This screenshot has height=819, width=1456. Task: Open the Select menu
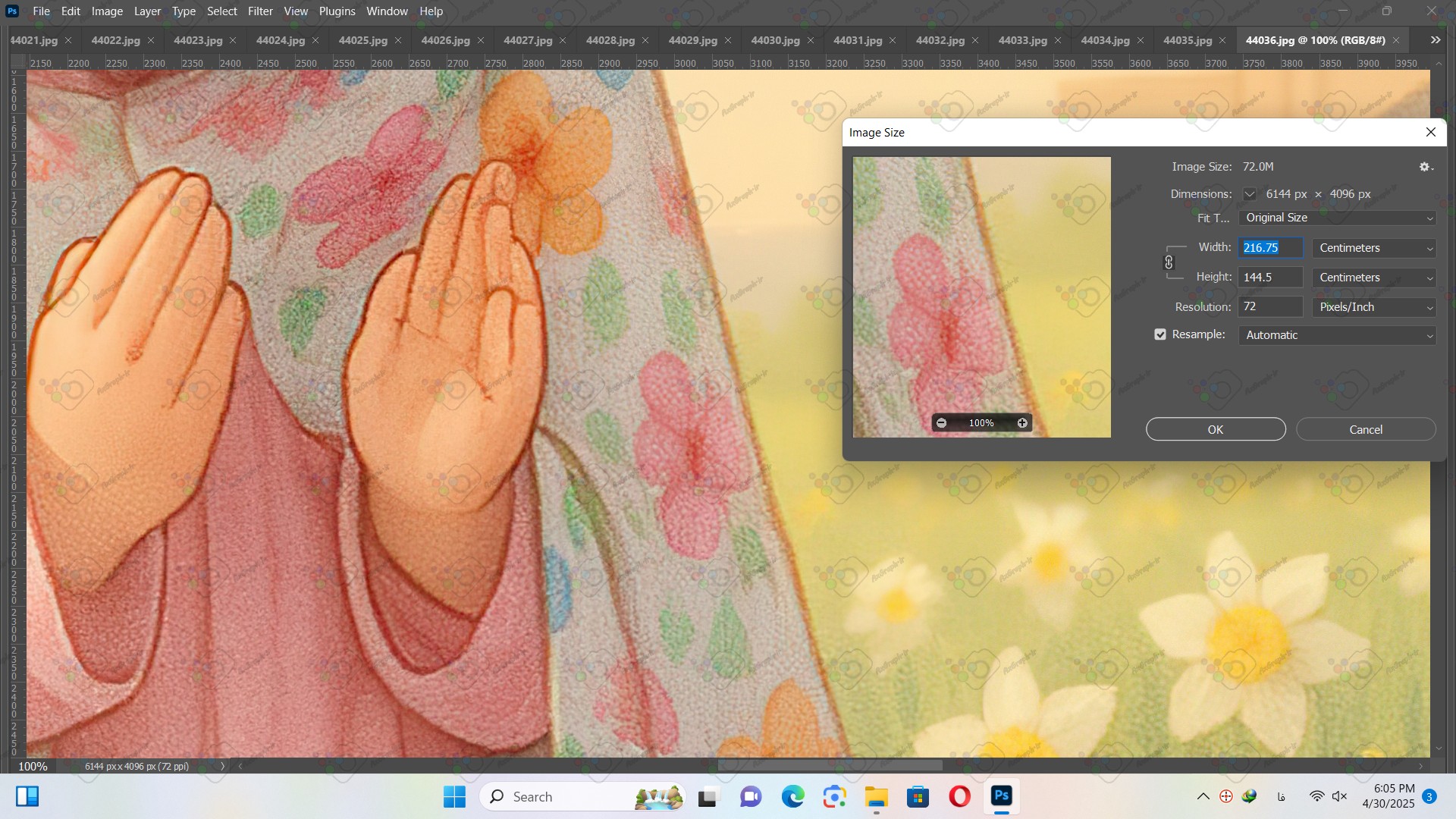pos(222,11)
